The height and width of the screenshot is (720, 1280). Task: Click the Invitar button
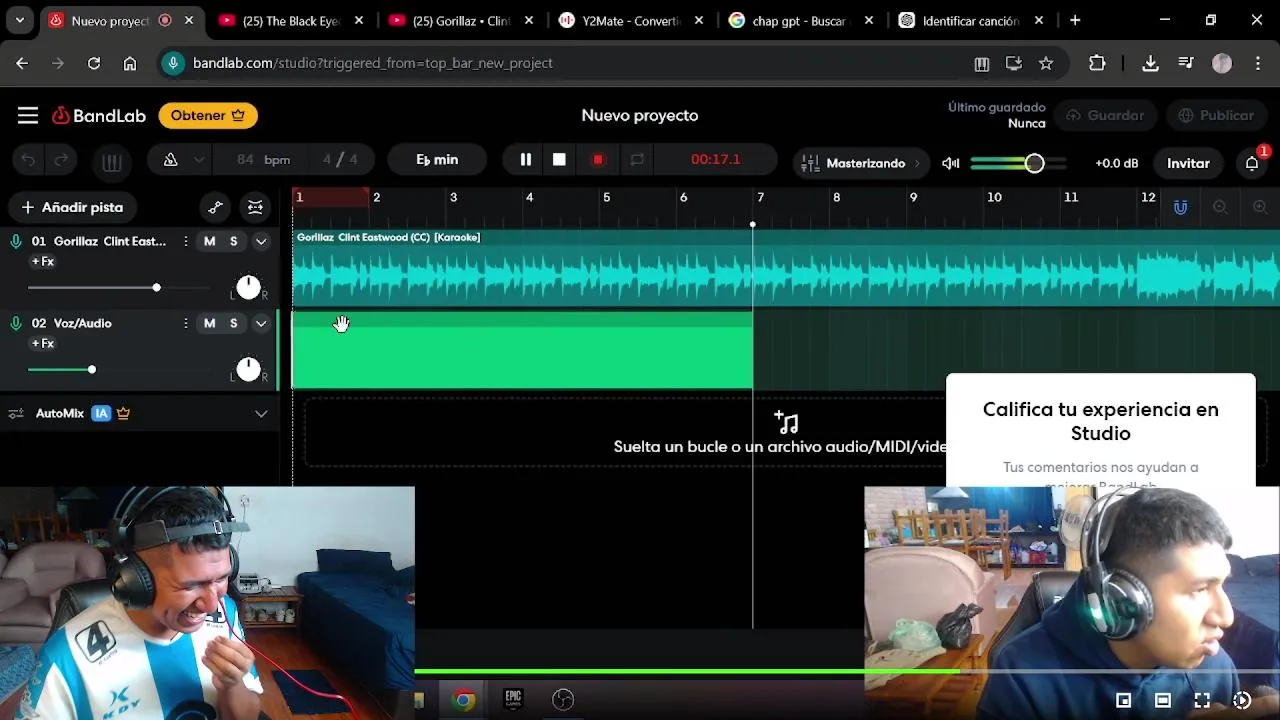1188,163
